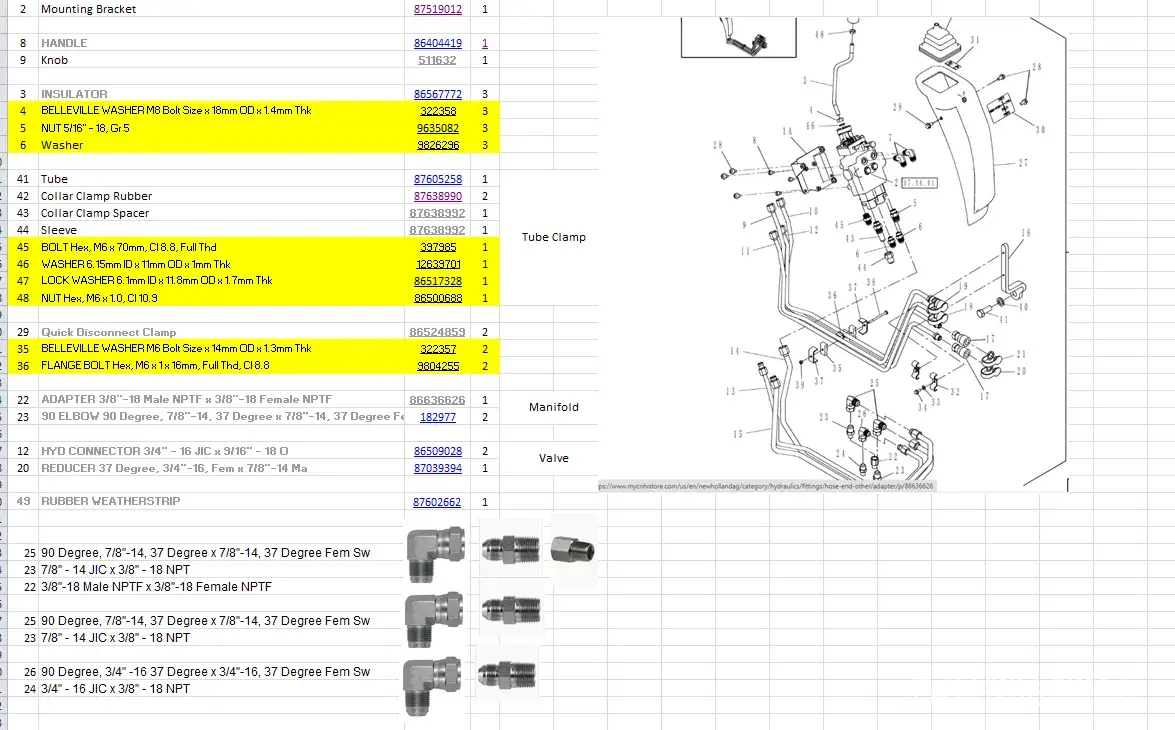Select the small NPTF adapter fitting image
Viewport: 1175px width, 730px height.
[573, 548]
